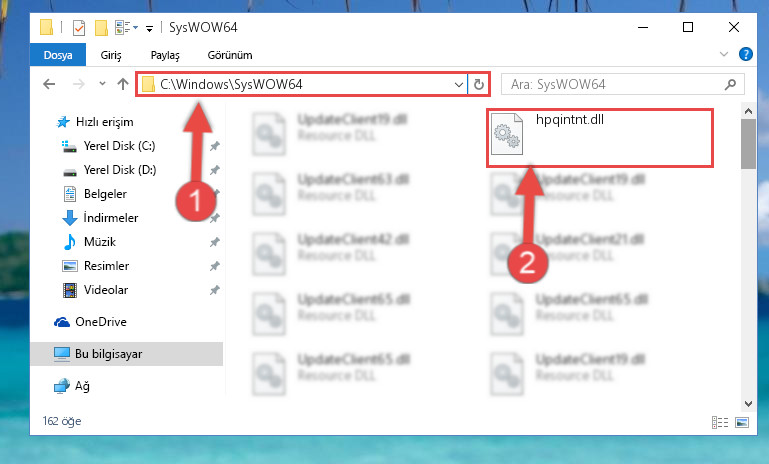Click the search magnifier icon
This screenshot has height=464, width=769.
[x=730, y=84]
